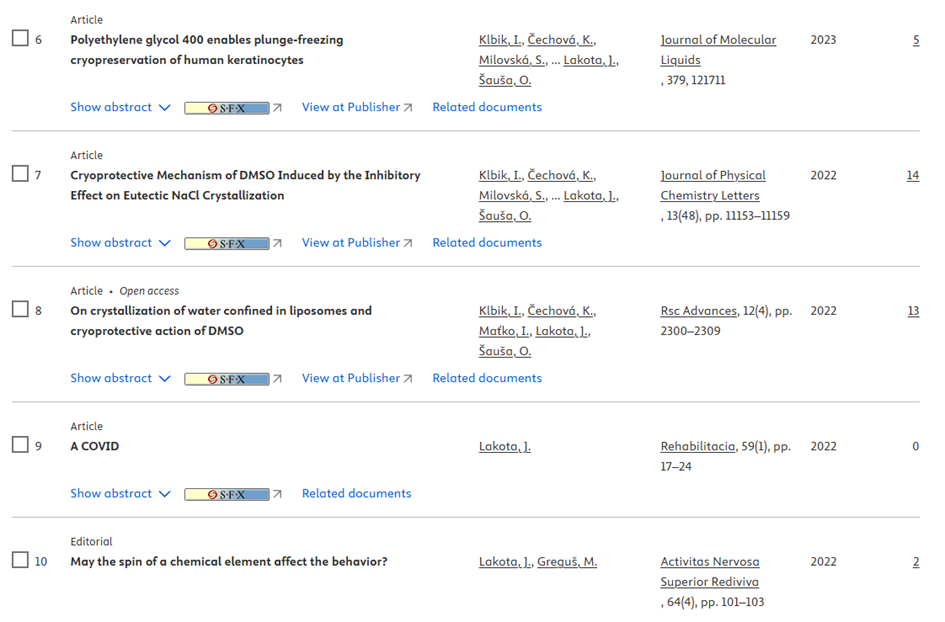Click author Greguš, M. link
Screen dimensions: 945x622
tap(567, 562)
